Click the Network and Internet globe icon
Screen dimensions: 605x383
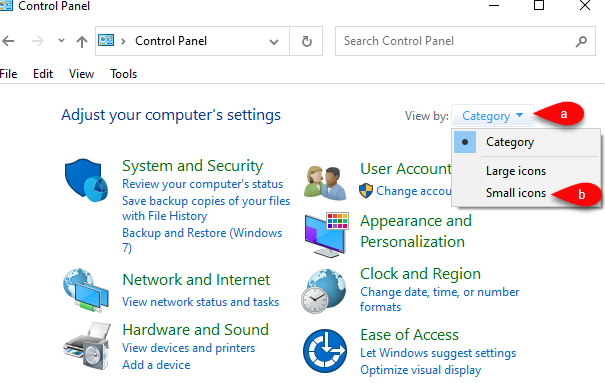coord(86,290)
